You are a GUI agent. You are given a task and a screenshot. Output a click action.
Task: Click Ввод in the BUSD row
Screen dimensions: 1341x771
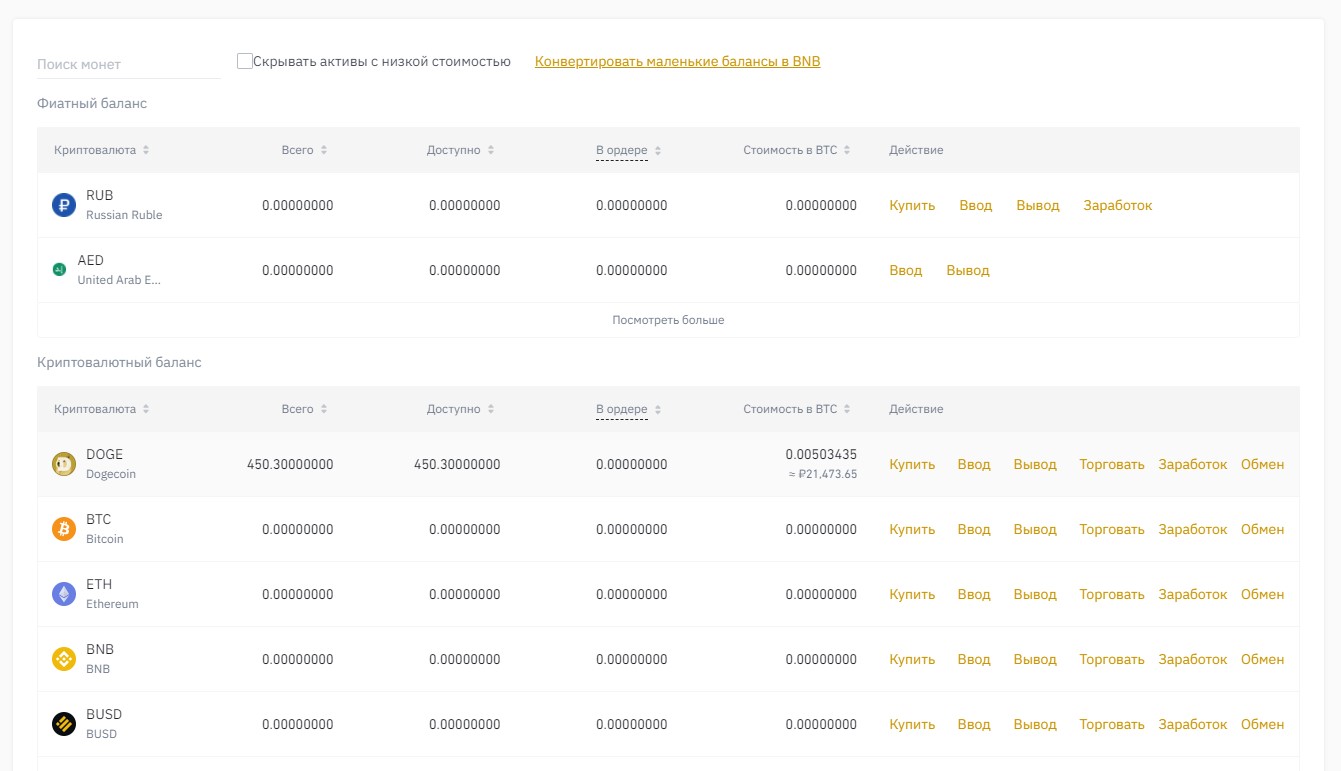click(974, 724)
